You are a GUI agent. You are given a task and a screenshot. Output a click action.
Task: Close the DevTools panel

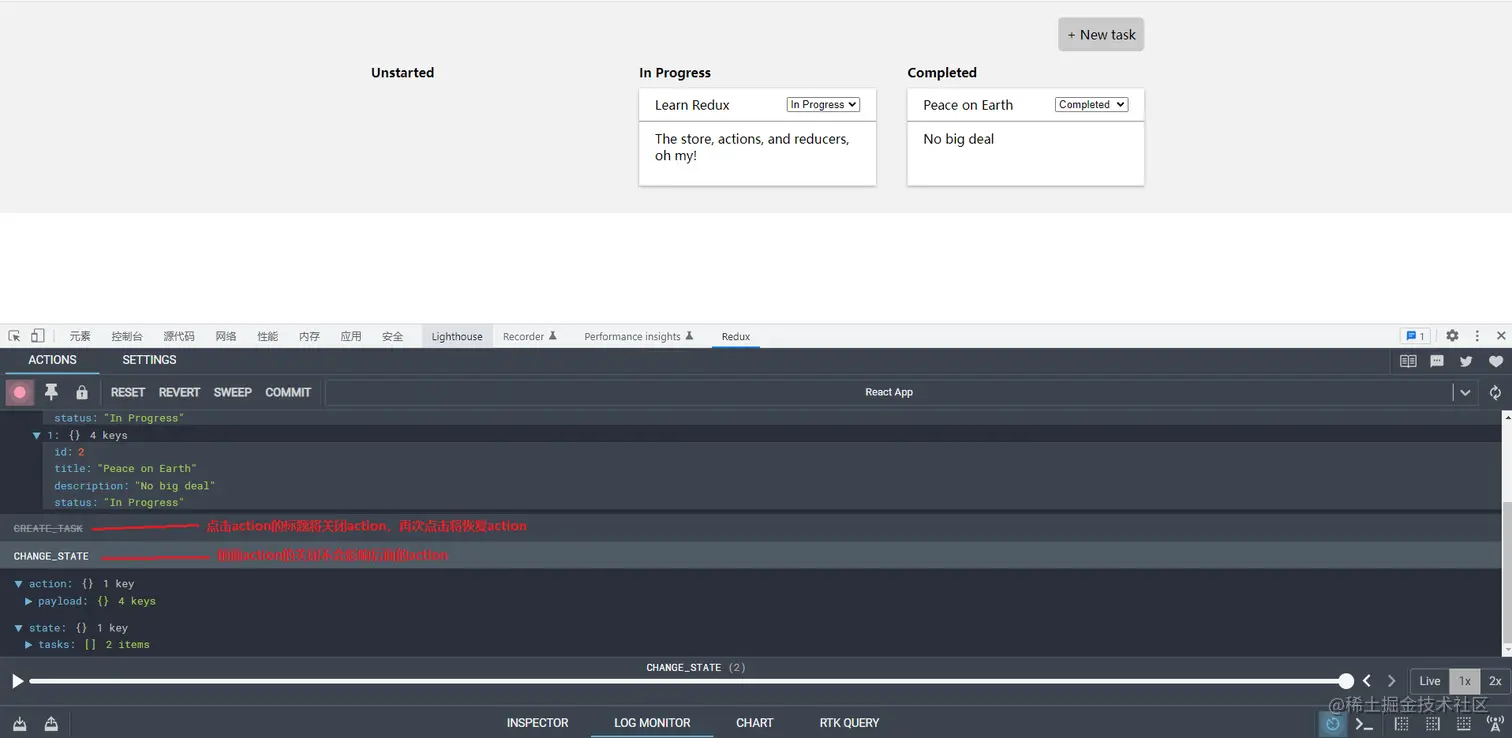1500,336
